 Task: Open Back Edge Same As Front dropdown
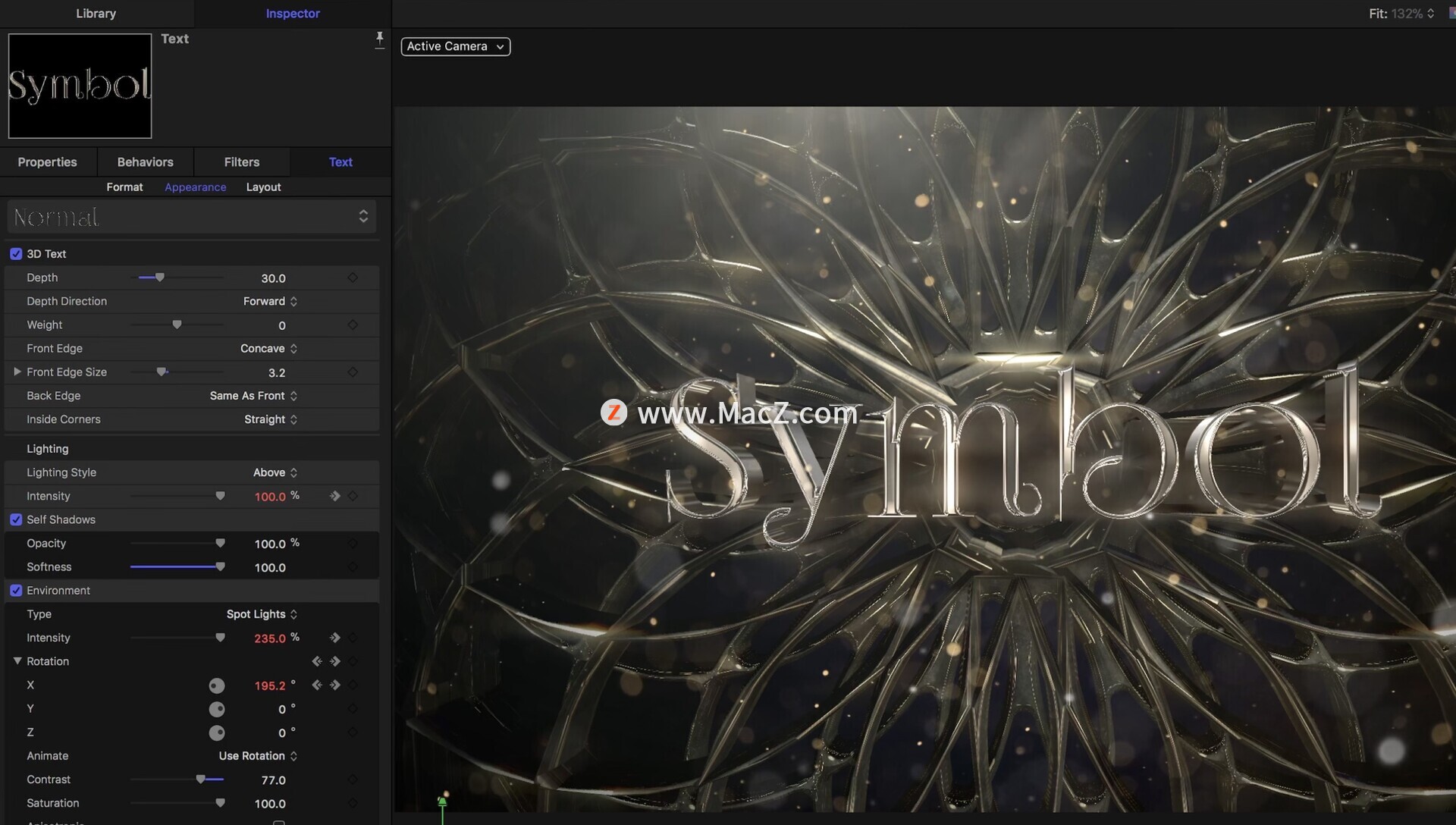(253, 395)
